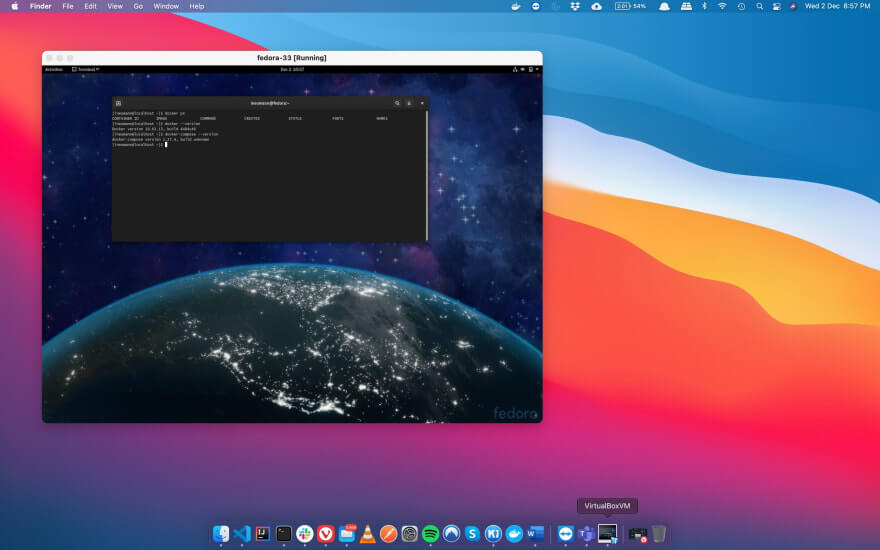Viewport: 880px width, 550px height.
Task: Launch Spotify from the dock
Action: [431, 534]
